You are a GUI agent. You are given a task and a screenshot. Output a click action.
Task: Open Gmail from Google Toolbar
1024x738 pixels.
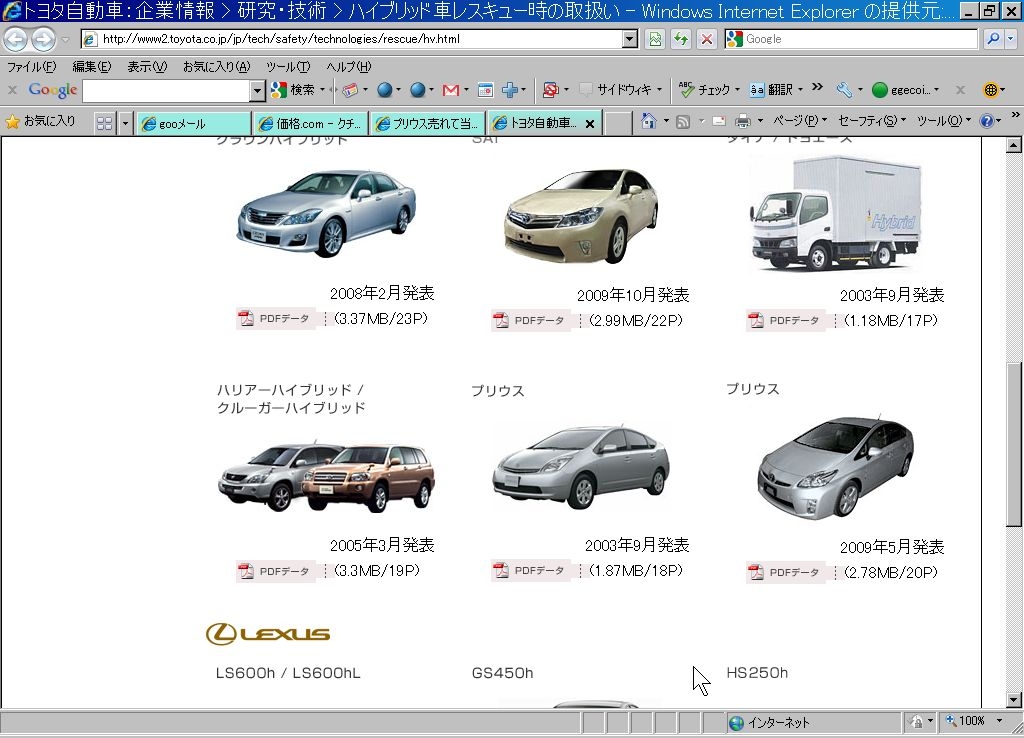click(451, 90)
